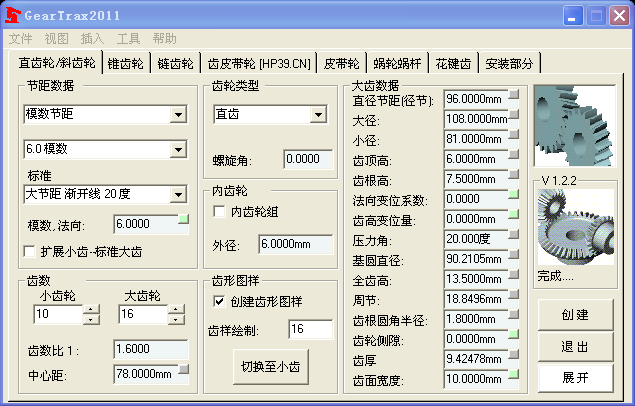Viewport: 635px width, 406px height.
Task: Switch to the 蜗轮蜗杆 tab
Action: tap(397, 64)
